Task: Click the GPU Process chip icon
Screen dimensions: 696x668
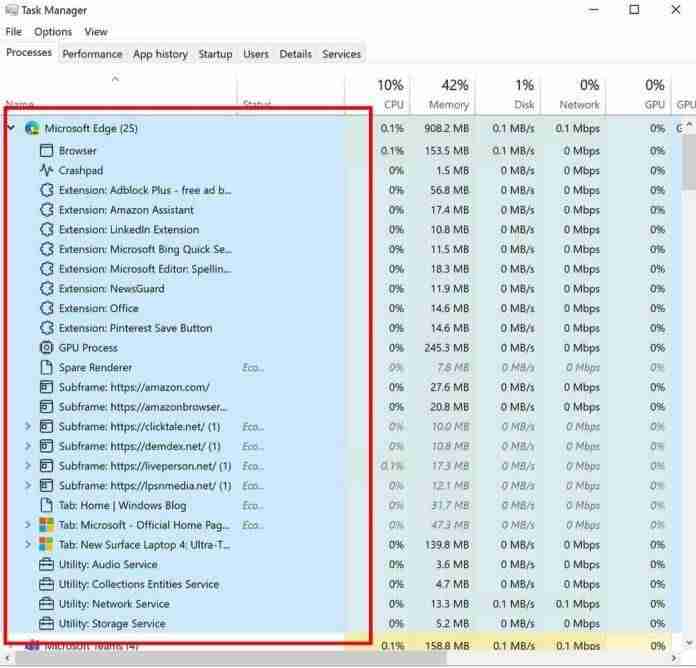Action: point(46,348)
